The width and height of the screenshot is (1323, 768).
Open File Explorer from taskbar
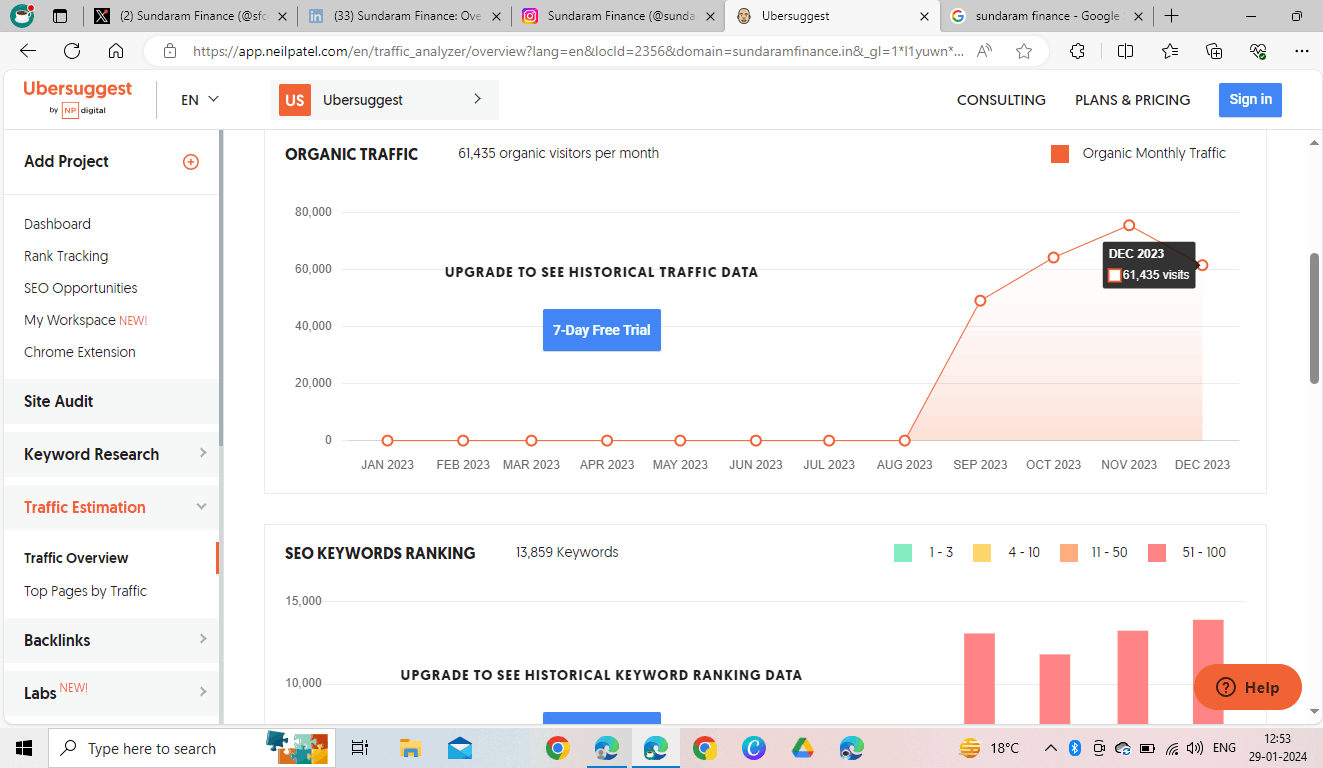click(x=410, y=748)
